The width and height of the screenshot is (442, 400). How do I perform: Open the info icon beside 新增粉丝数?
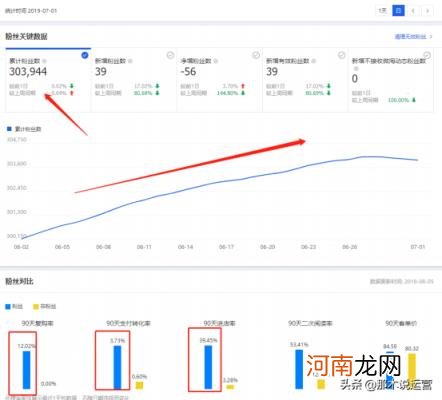pyautogui.click(x=130, y=61)
